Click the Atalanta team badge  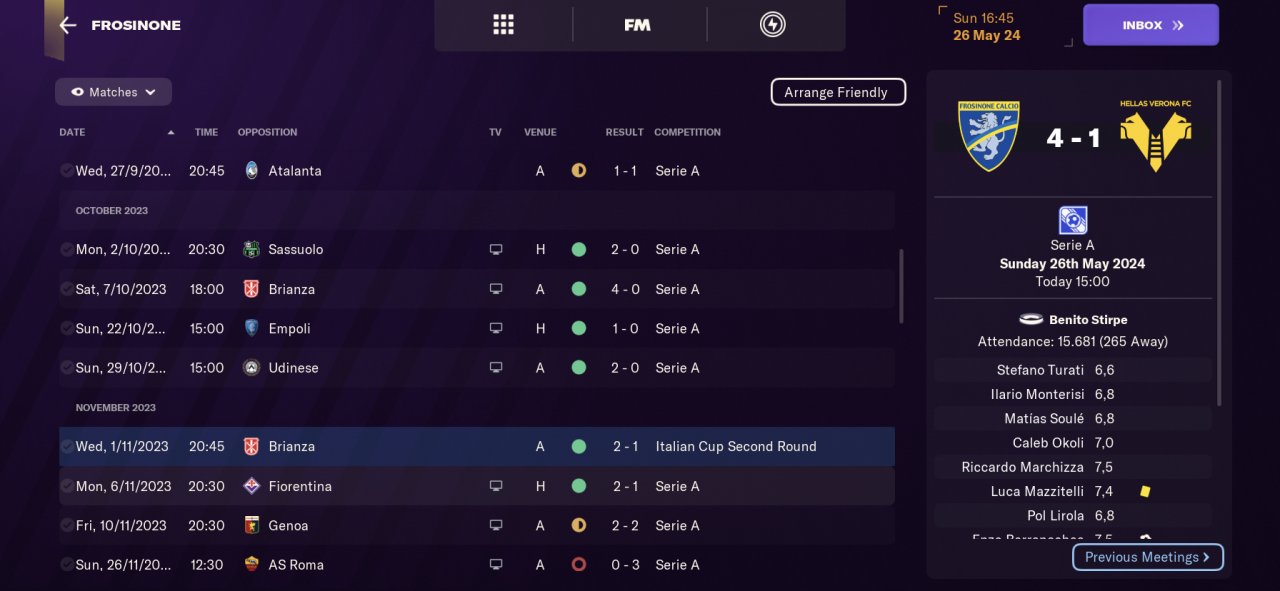coord(251,171)
